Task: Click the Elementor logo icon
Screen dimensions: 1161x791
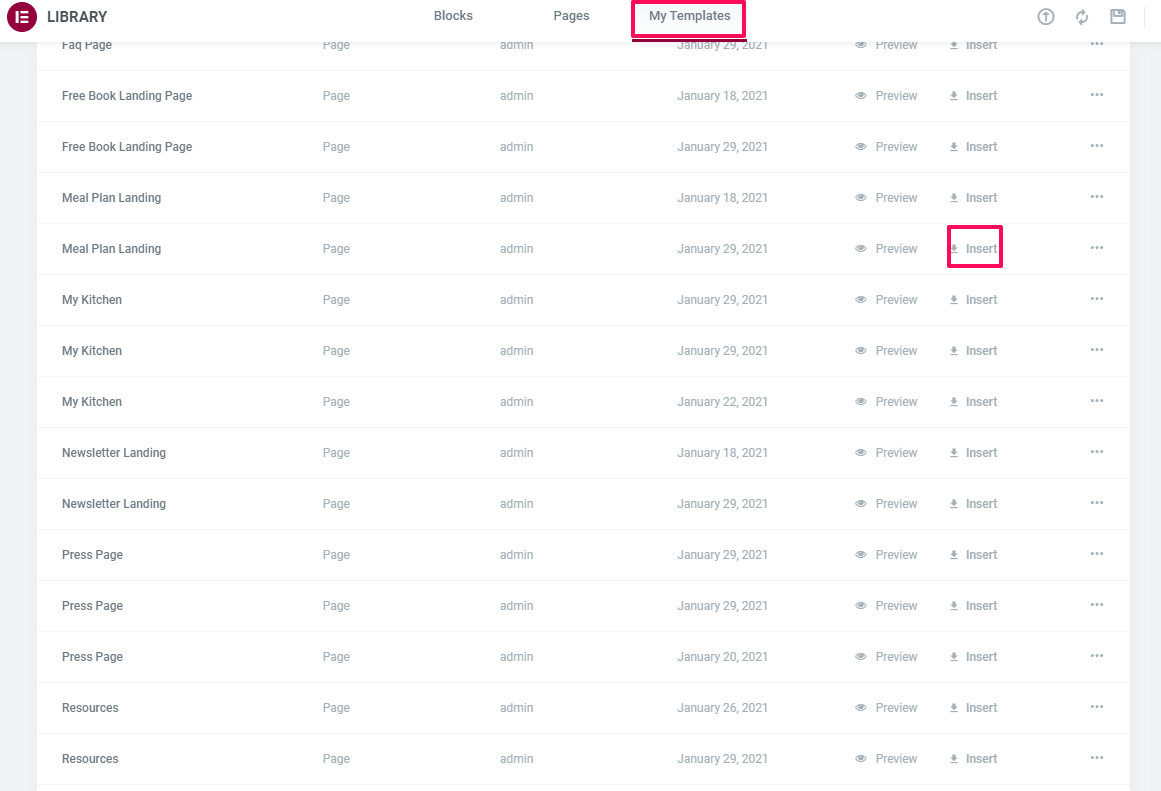Action: coord(22,17)
